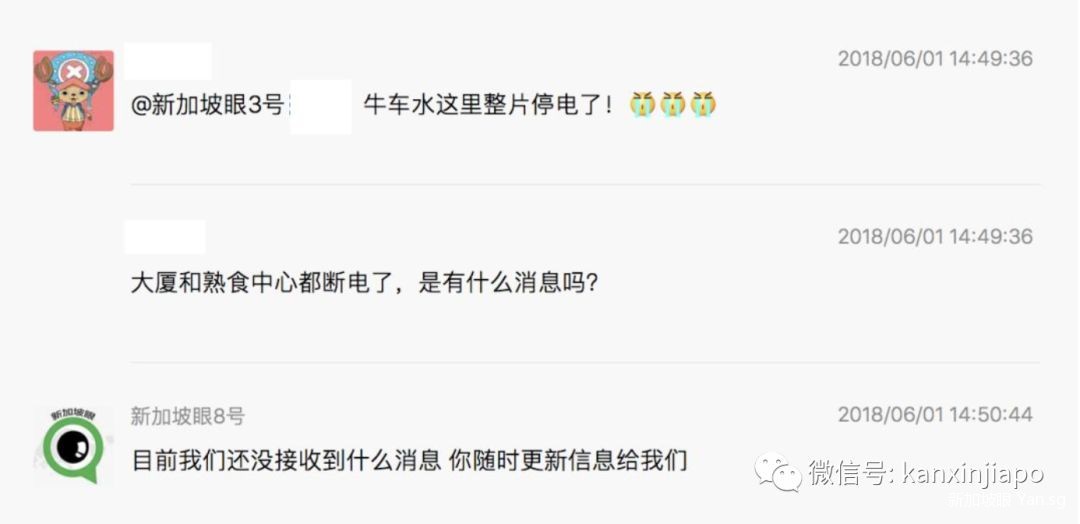The height and width of the screenshot is (524, 1080).
Task: Click the first crying emoji
Action: [642, 104]
